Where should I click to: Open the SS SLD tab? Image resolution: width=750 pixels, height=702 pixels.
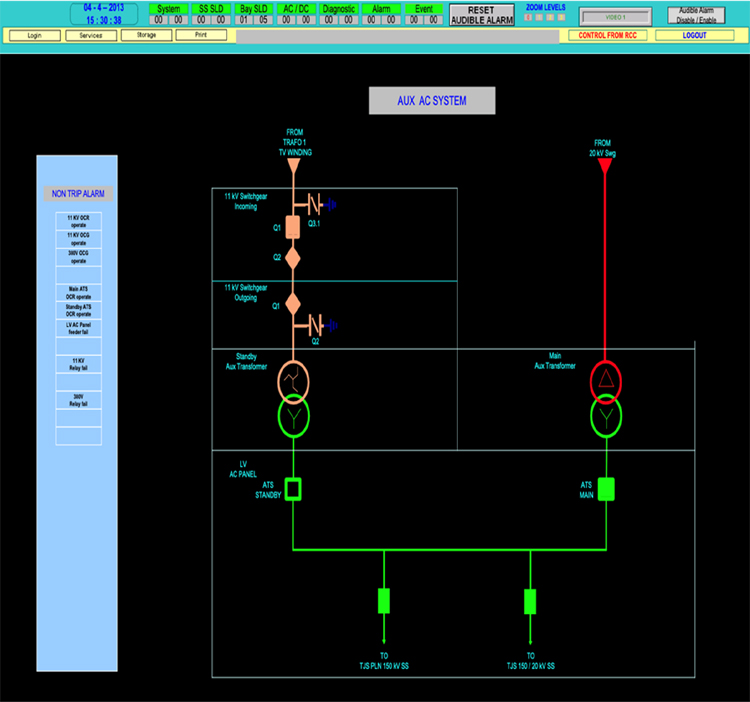tap(211, 8)
